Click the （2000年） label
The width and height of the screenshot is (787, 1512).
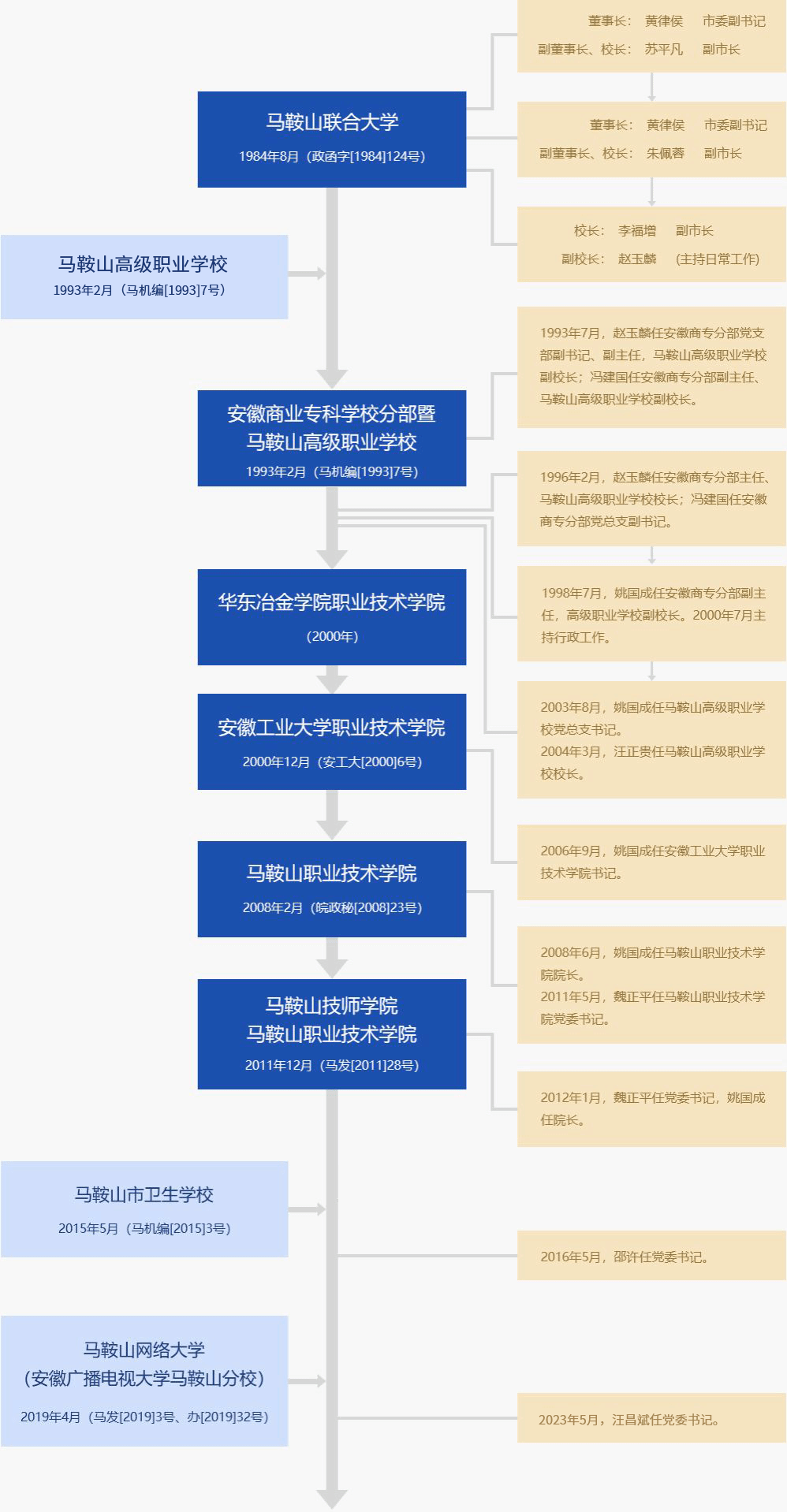(x=332, y=636)
